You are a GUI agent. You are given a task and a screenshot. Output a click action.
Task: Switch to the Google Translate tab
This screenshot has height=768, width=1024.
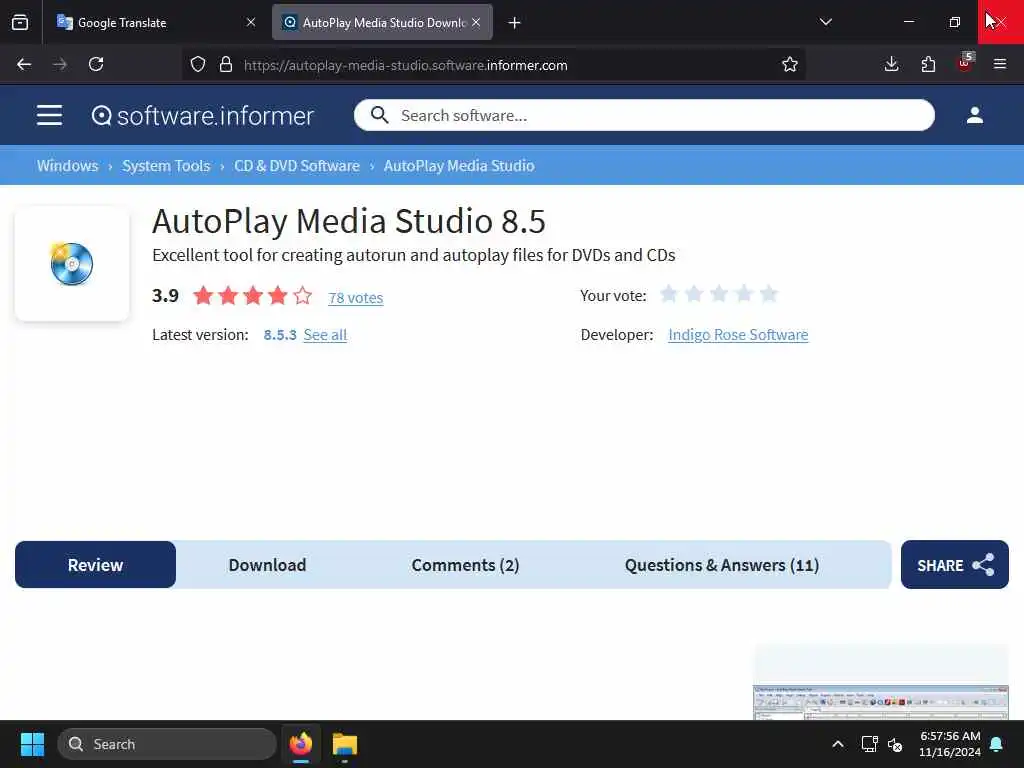(157, 23)
